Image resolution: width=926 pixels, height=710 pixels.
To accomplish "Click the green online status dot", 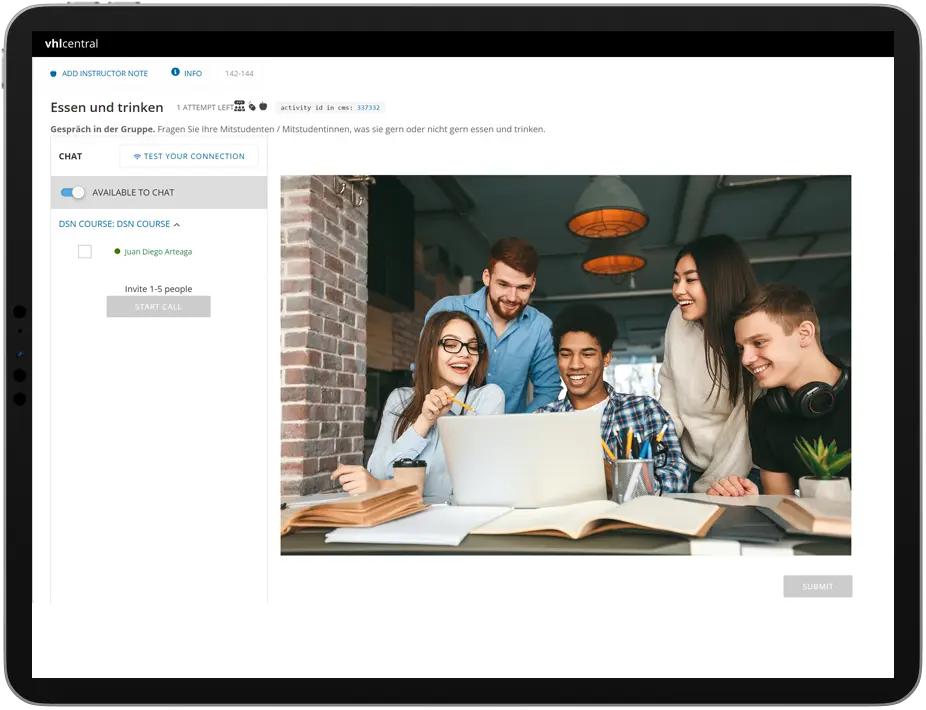I will (x=117, y=252).
